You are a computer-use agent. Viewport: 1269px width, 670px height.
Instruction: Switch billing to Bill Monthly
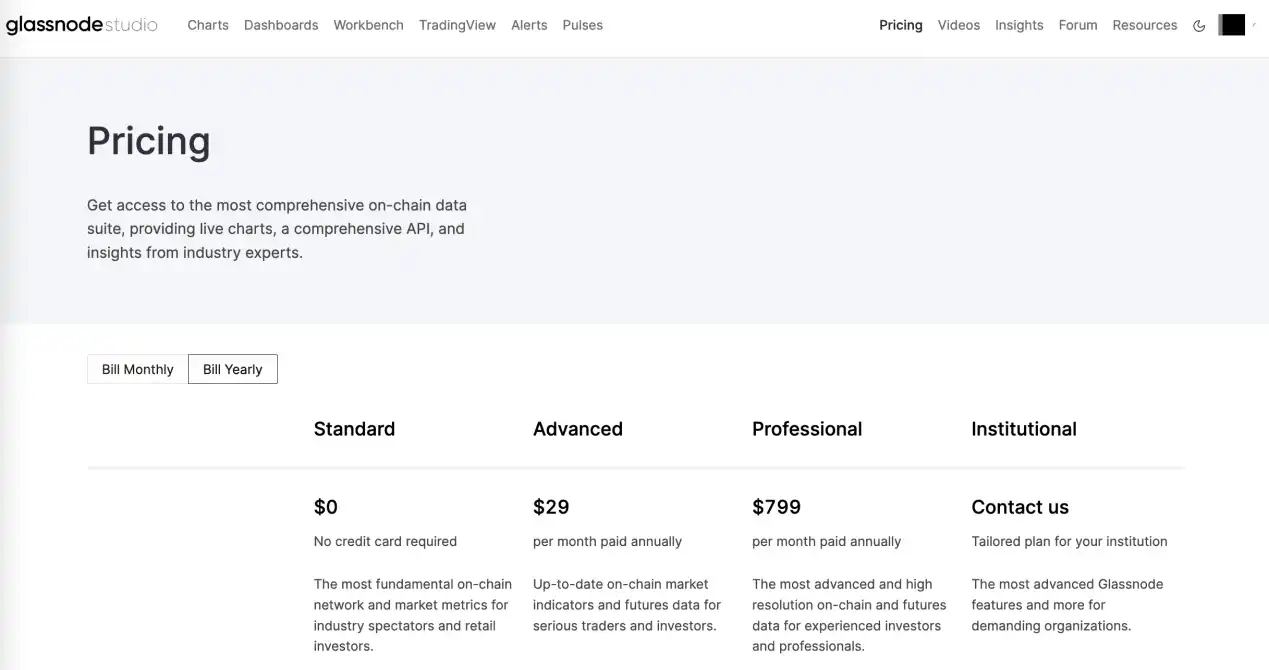pyautogui.click(x=137, y=369)
